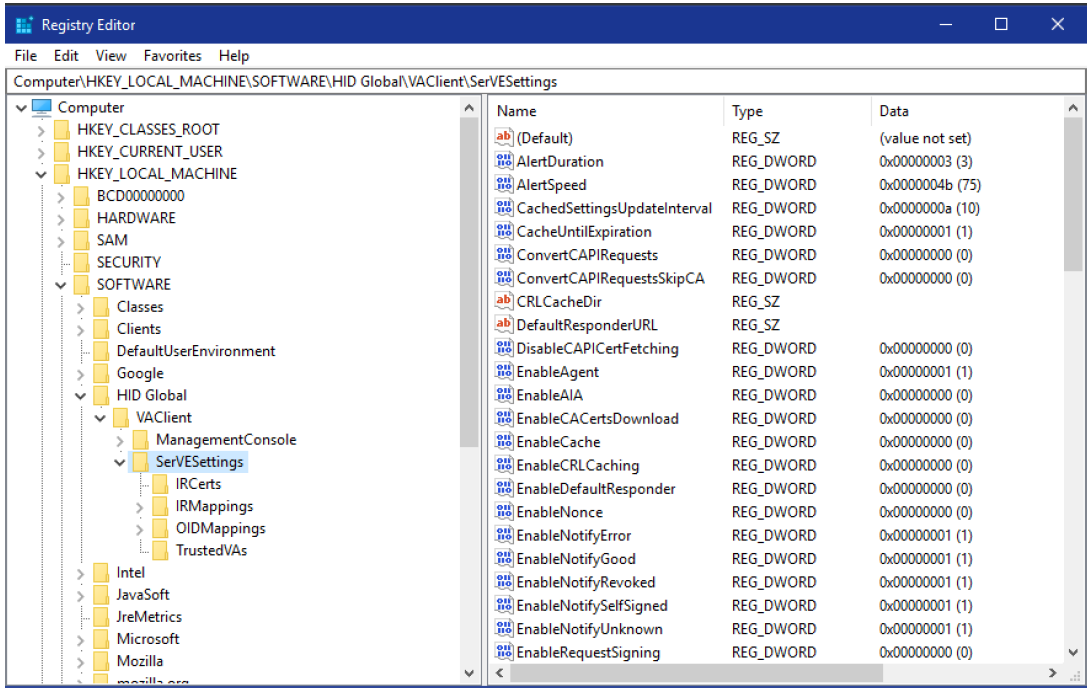Expand the IRMappings key chevron
The width and height of the screenshot is (1090, 690).
pyautogui.click(x=141, y=505)
